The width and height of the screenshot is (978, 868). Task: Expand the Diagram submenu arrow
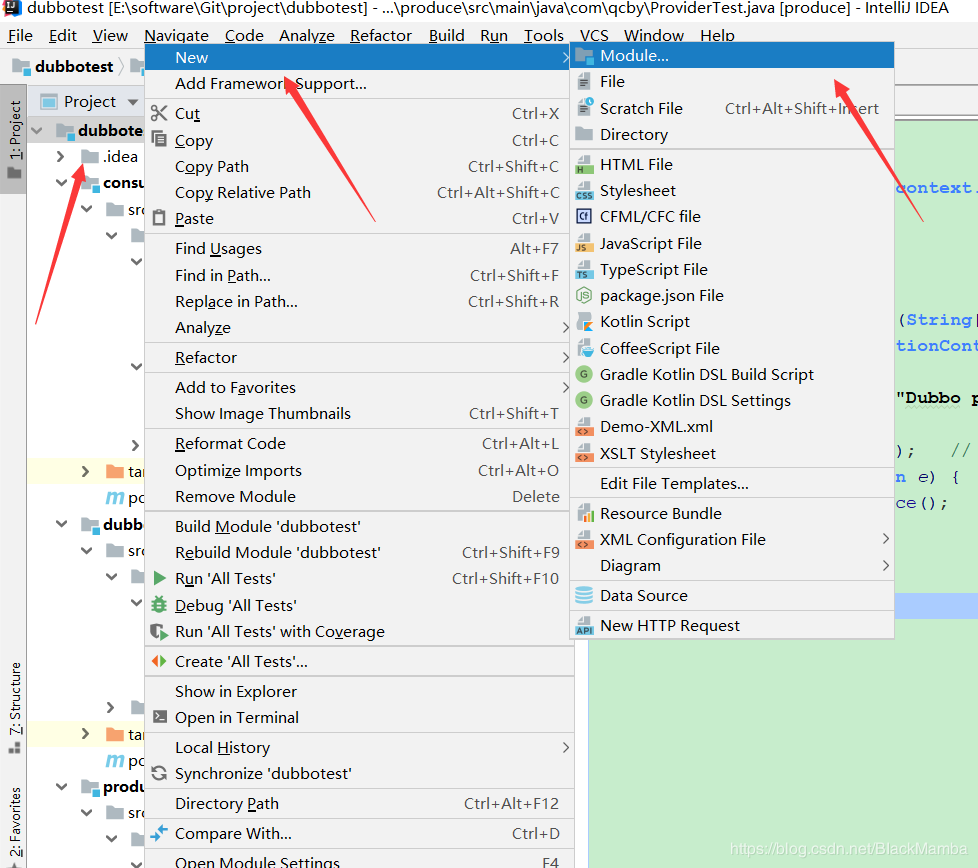[886, 566]
